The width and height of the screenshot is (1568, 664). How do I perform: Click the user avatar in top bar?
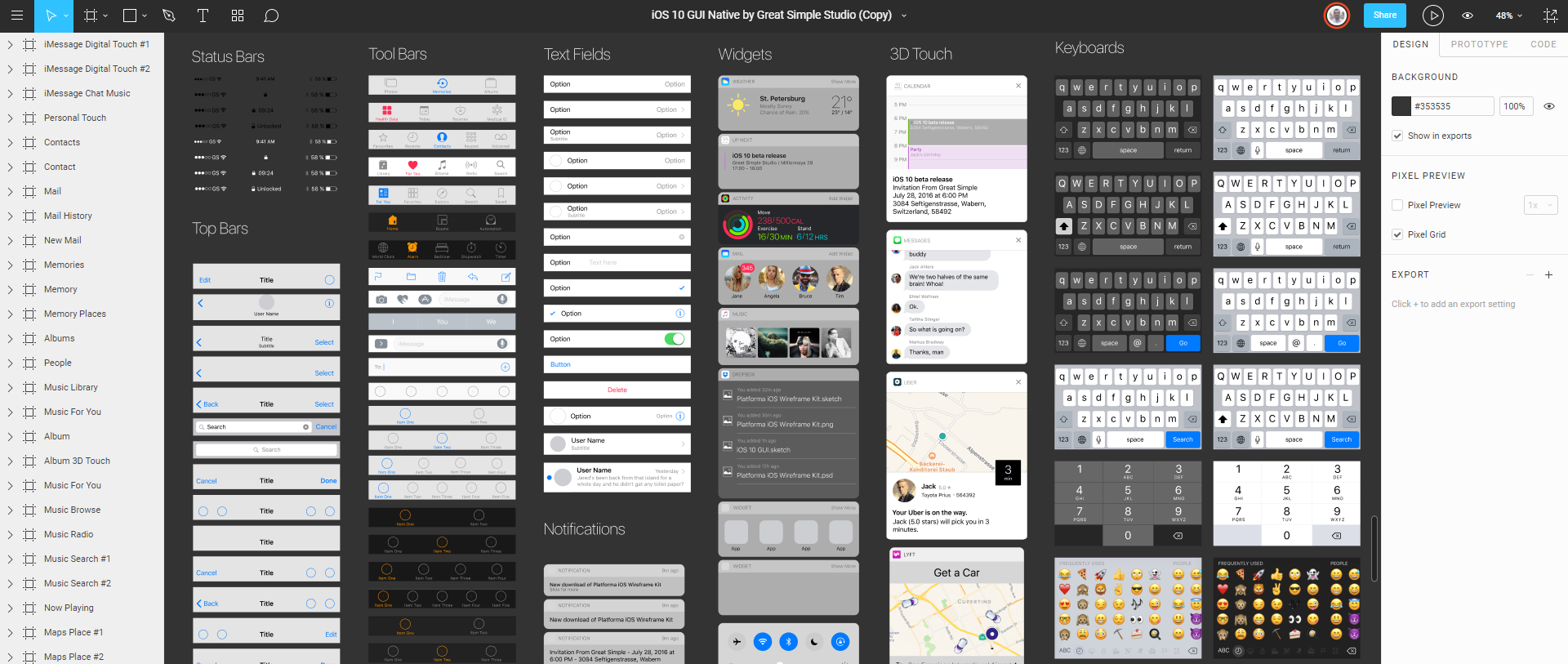pyautogui.click(x=1337, y=16)
